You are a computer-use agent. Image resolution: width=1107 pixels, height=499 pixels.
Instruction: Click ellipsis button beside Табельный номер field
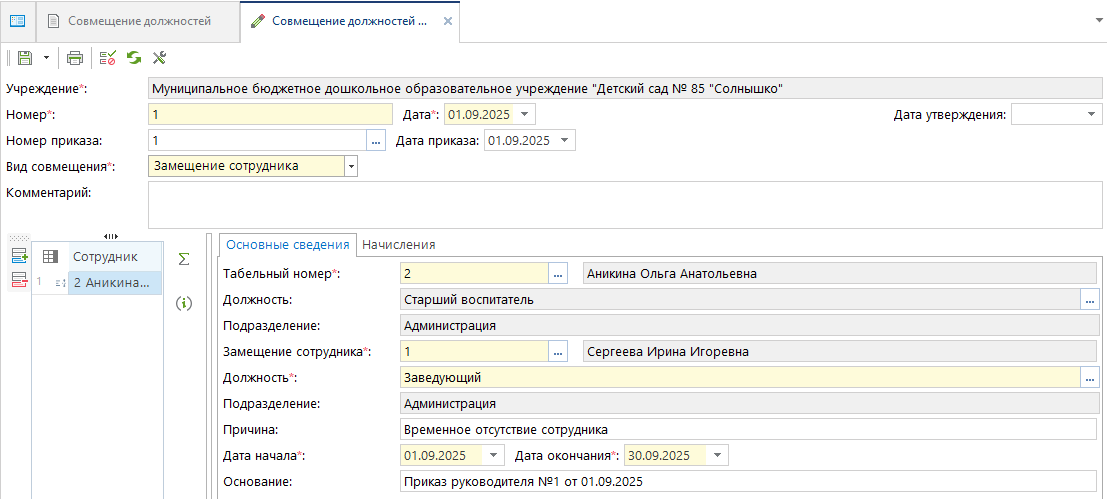click(559, 273)
